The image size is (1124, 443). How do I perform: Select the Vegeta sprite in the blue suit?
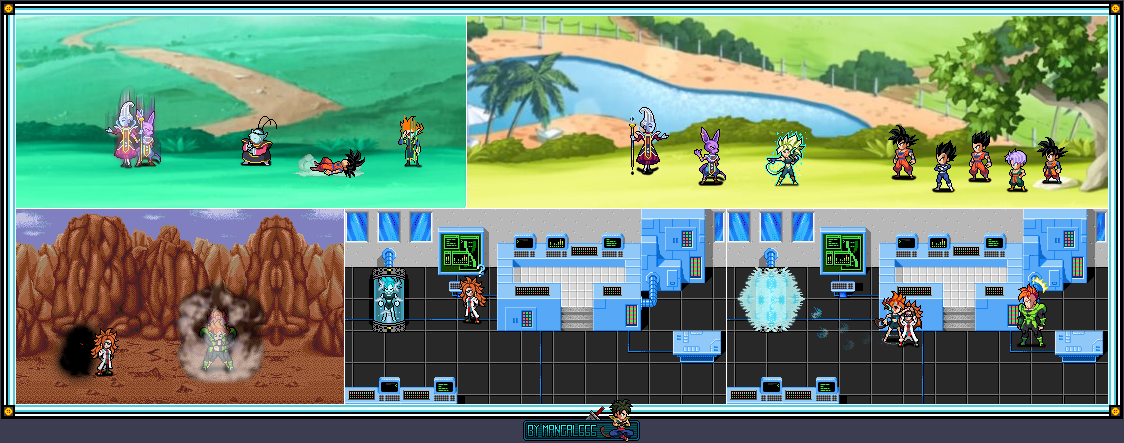pyautogui.click(x=944, y=166)
